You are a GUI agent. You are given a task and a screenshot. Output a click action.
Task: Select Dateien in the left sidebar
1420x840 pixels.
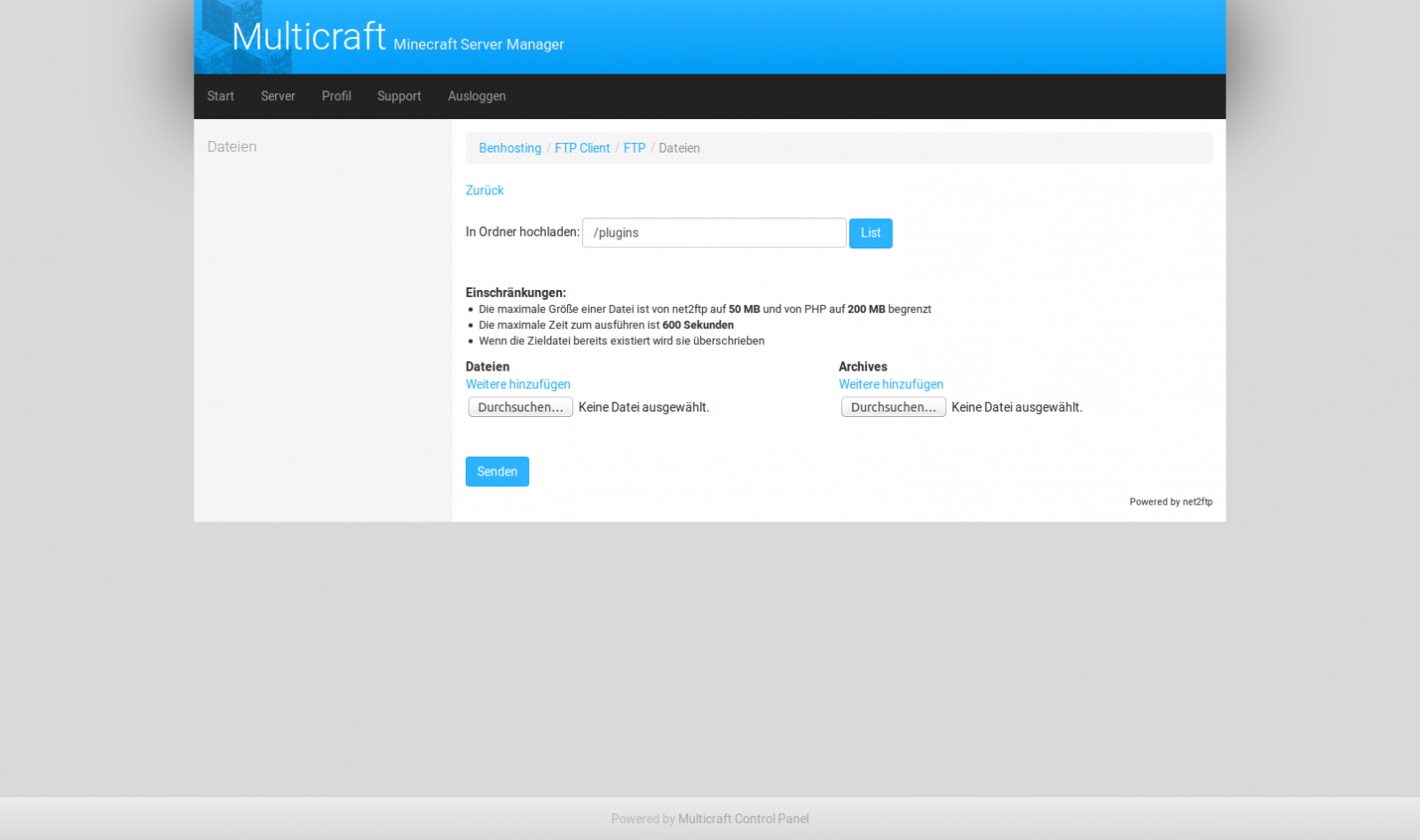232,146
